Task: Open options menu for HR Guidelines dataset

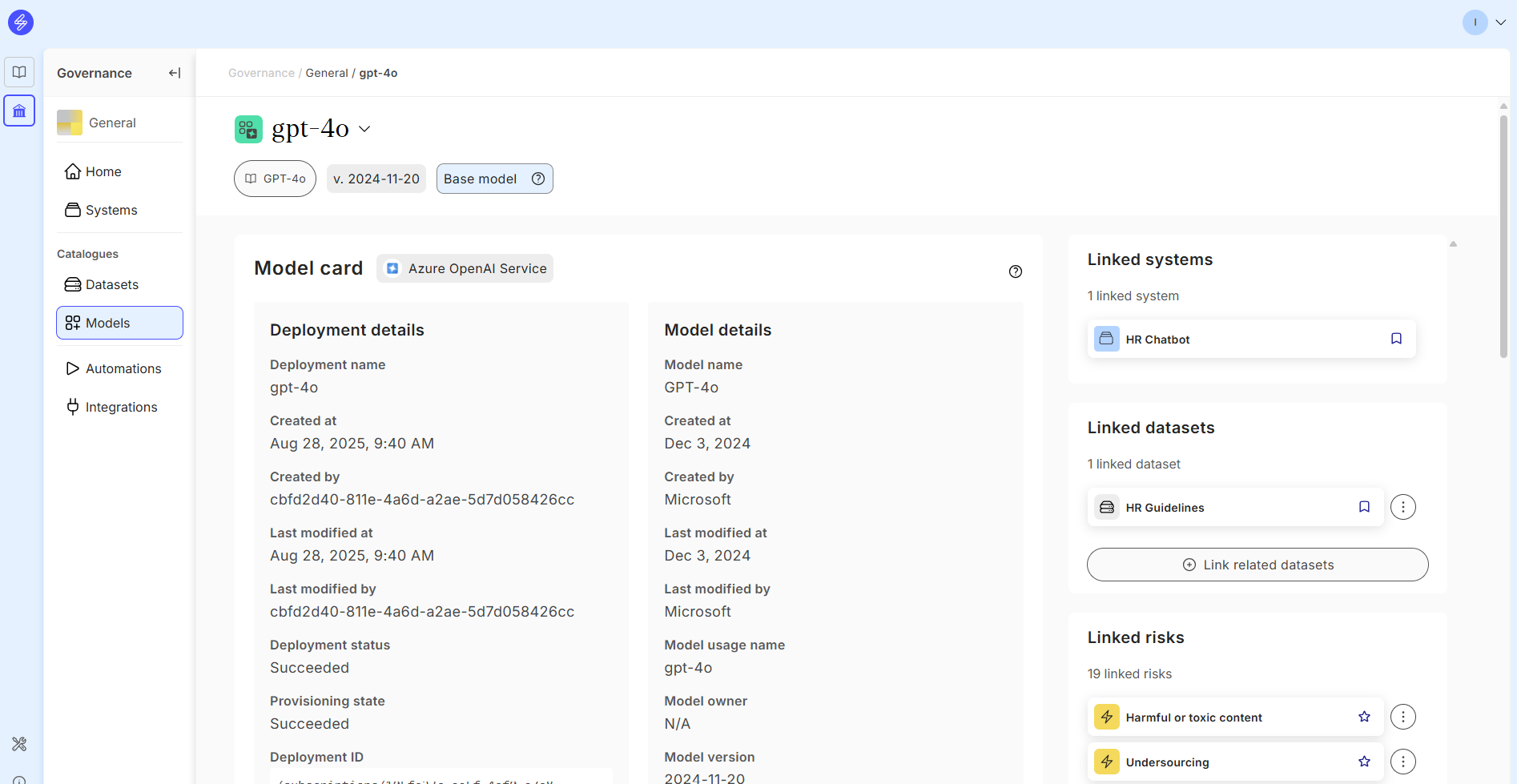Action: [x=1402, y=507]
